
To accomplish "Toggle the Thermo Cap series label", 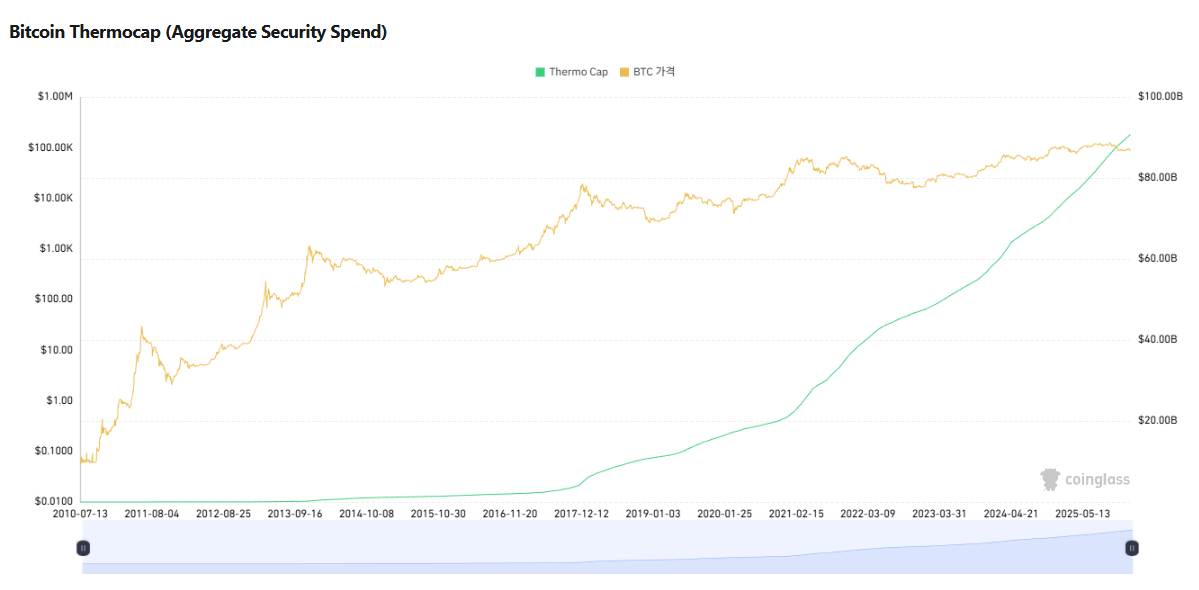I will pos(578,72).
